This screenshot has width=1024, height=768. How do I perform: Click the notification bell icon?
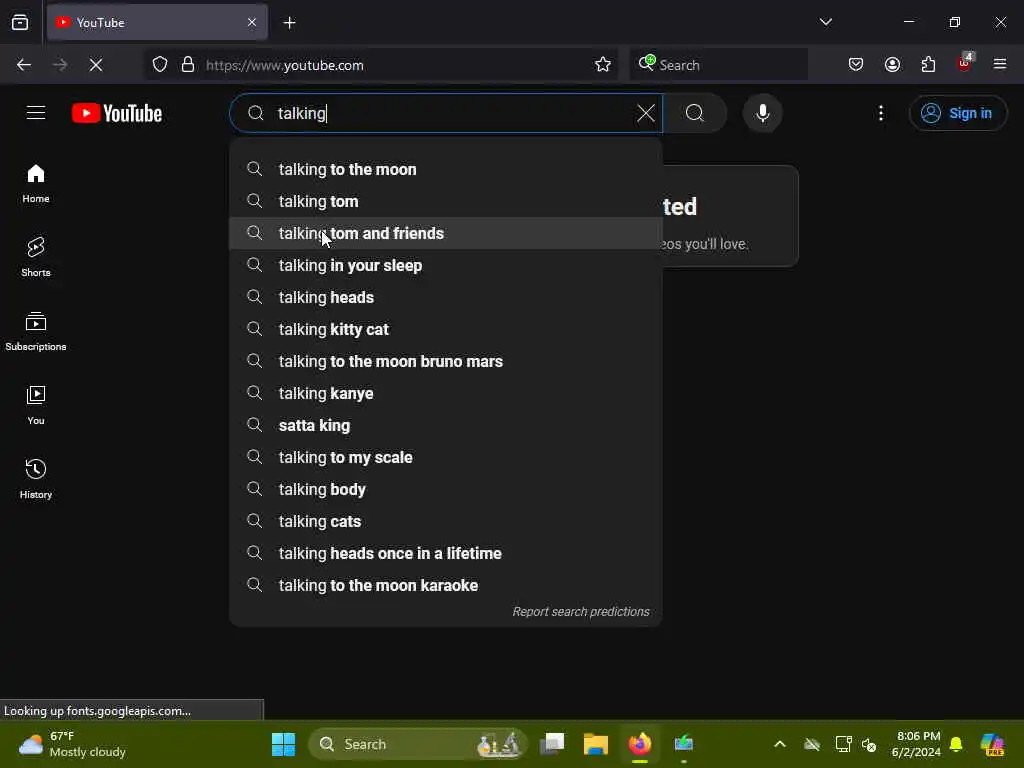[956, 744]
